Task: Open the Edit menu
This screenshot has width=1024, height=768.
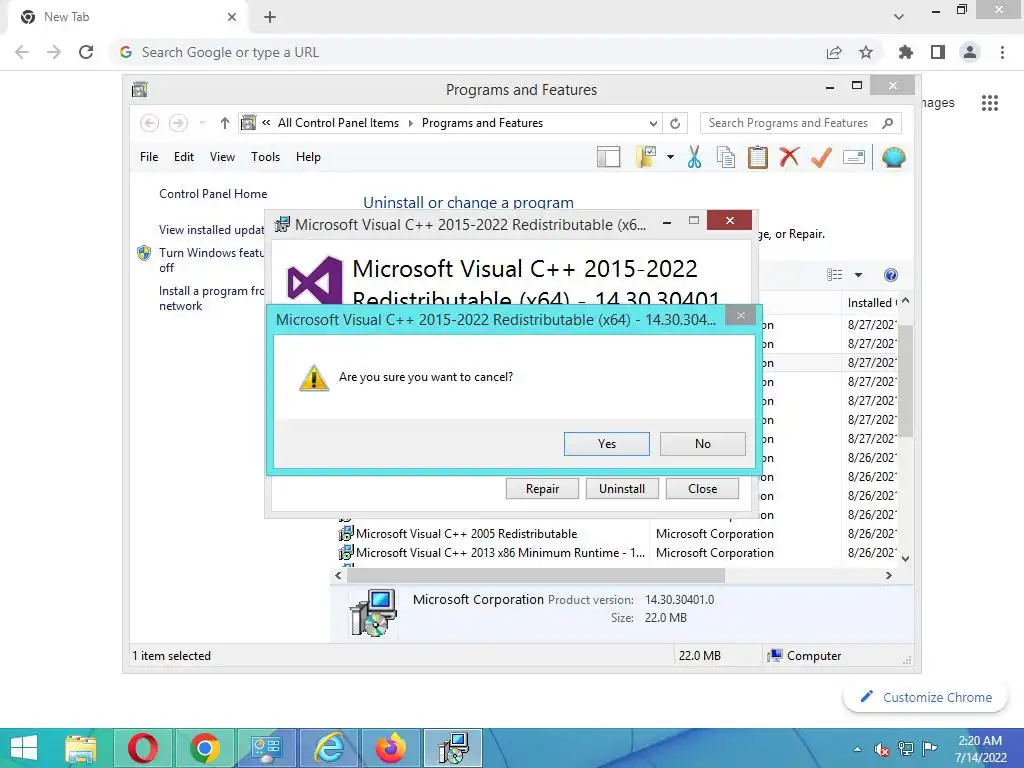Action: [x=184, y=157]
